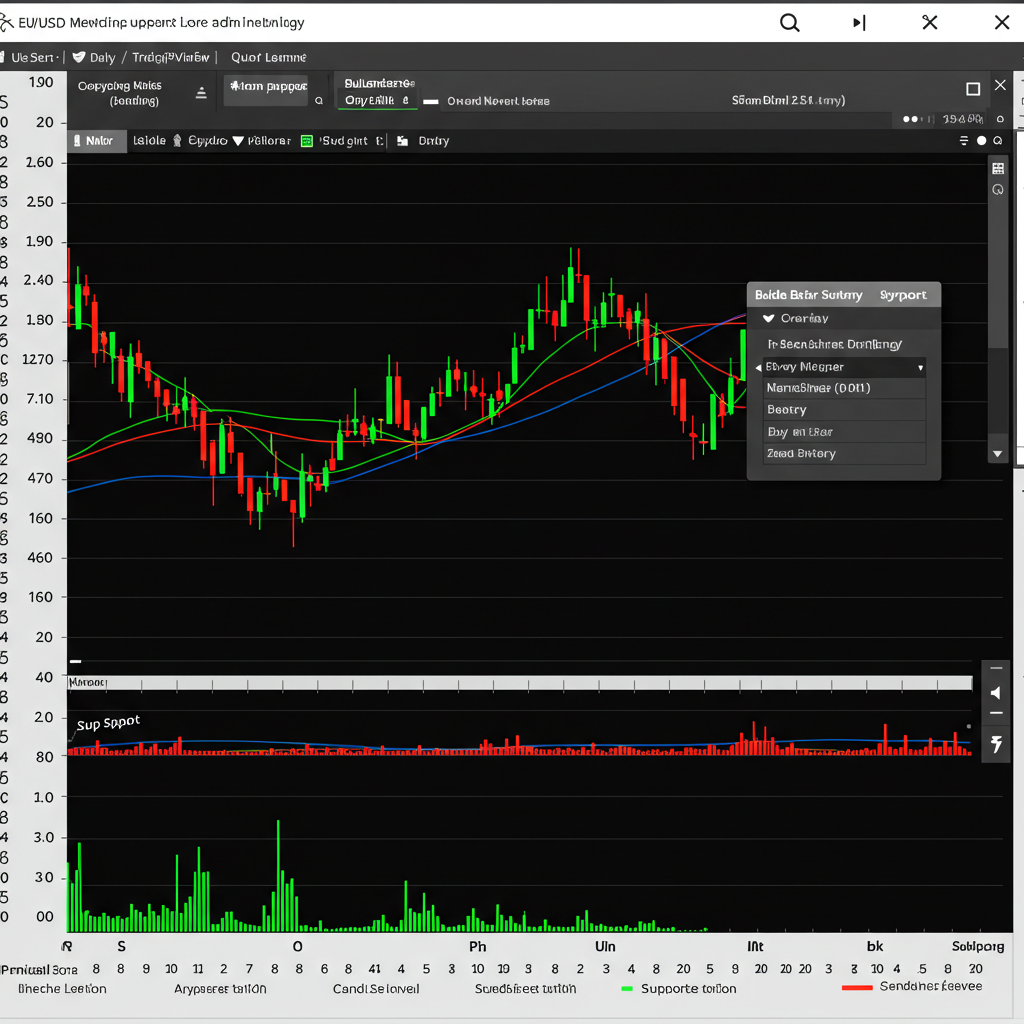Click the 394 value readout near top right

click(x=963, y=119)
